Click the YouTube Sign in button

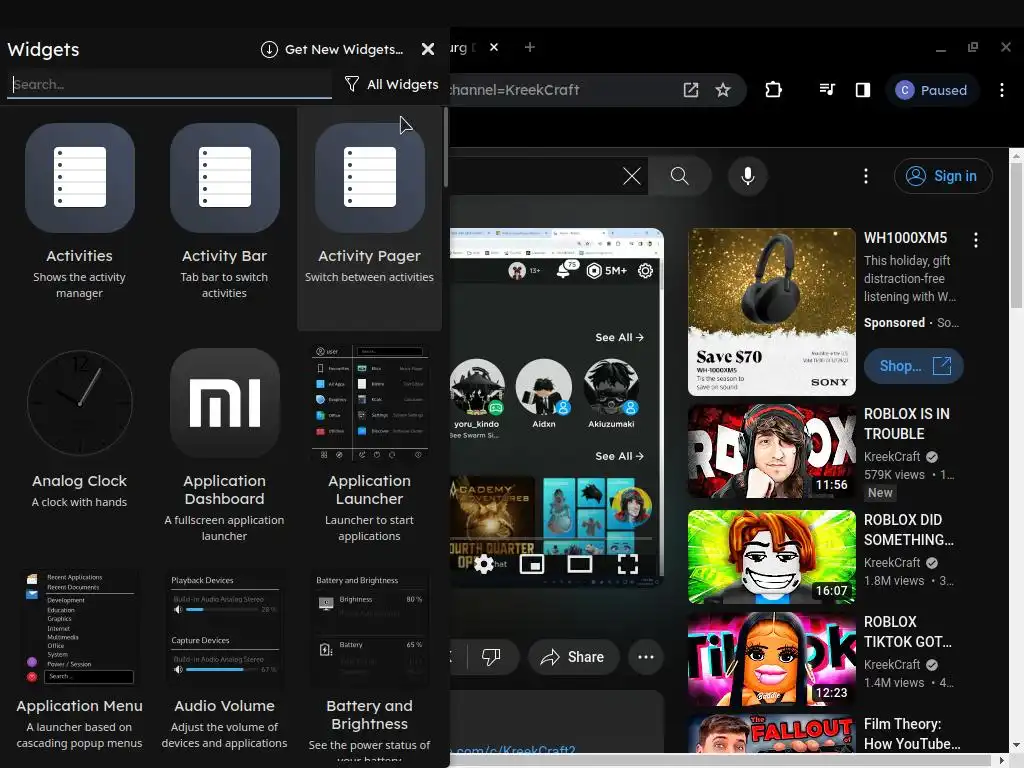pos(943,176)
